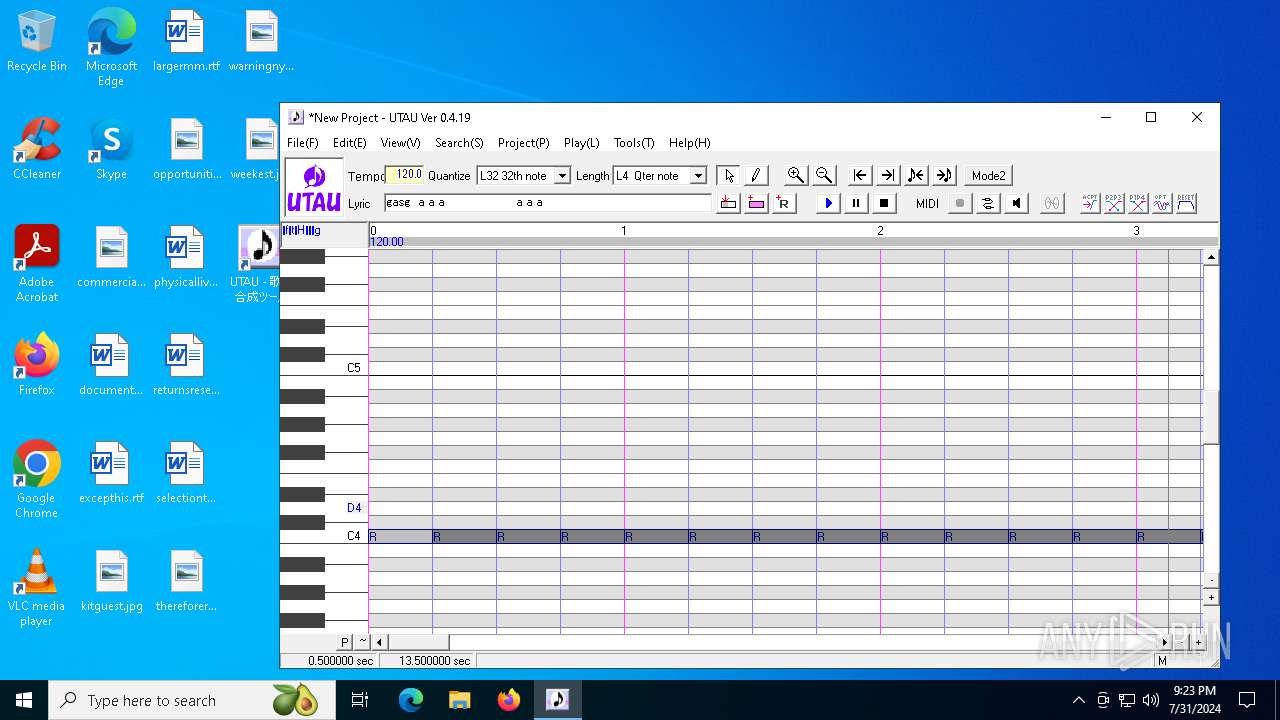
Task: Toggle the P button below piano keys
Action: pos(345,642)
